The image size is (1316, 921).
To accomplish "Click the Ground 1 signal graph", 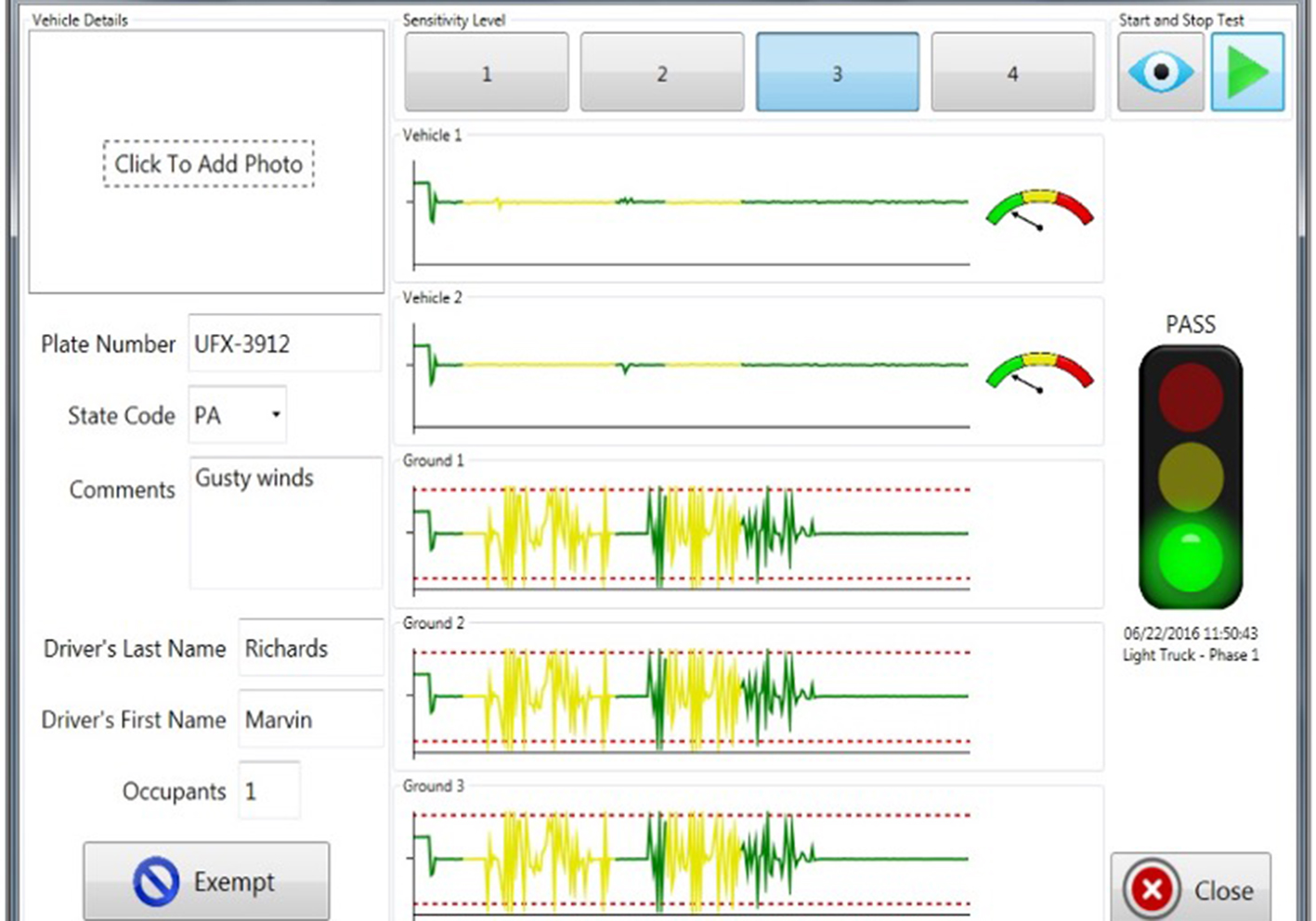I will [691, 535].
